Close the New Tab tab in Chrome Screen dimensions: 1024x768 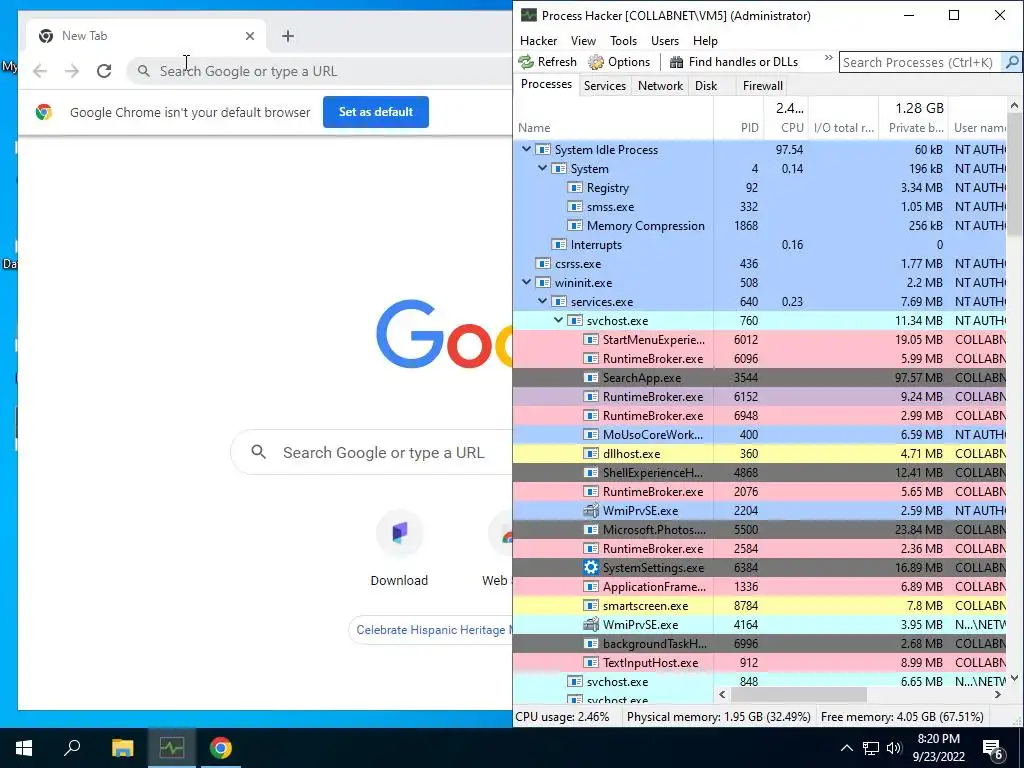pyautogui.click(x=249, y=36)
